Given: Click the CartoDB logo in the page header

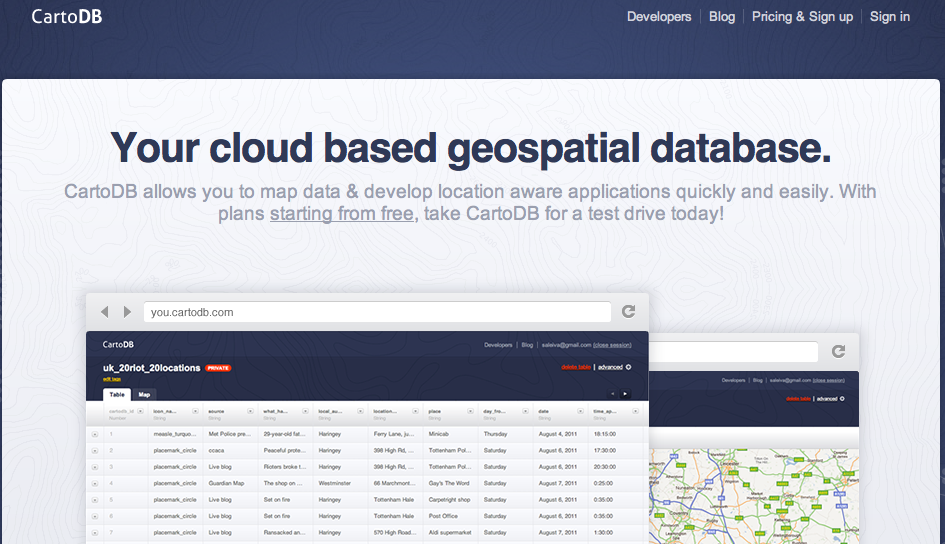Looking at the screenshot, I should click(67, 16).
